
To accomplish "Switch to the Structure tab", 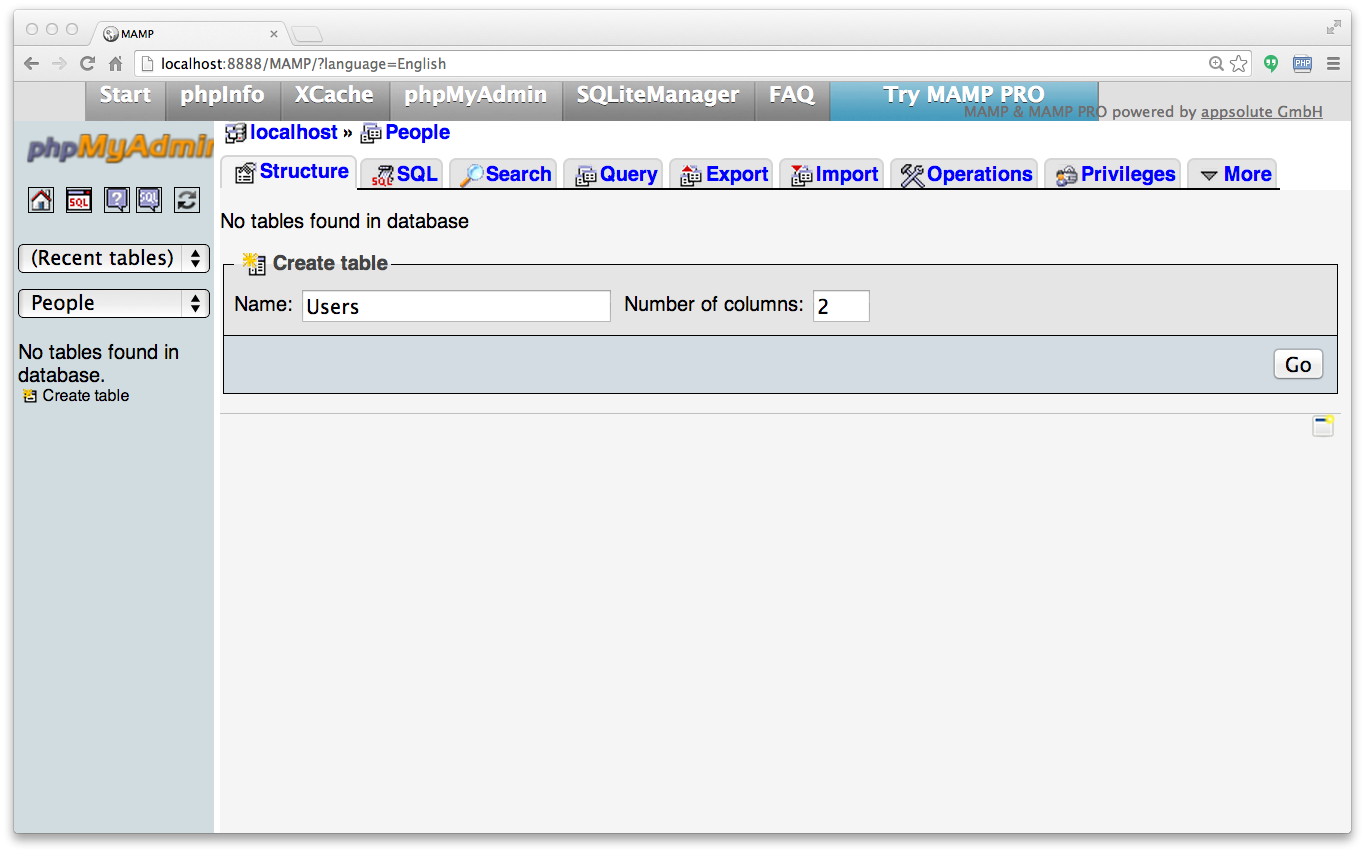I will tap(291, 172).
